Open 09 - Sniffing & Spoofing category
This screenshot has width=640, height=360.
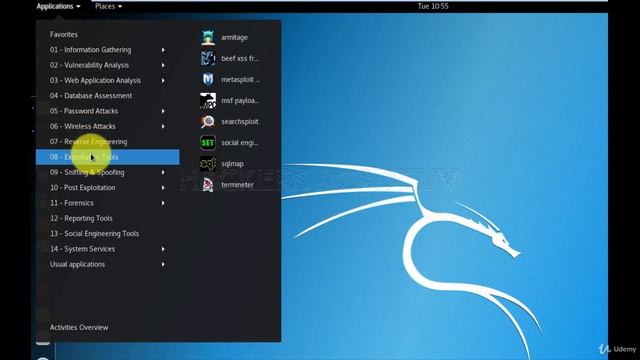(108, 172)
